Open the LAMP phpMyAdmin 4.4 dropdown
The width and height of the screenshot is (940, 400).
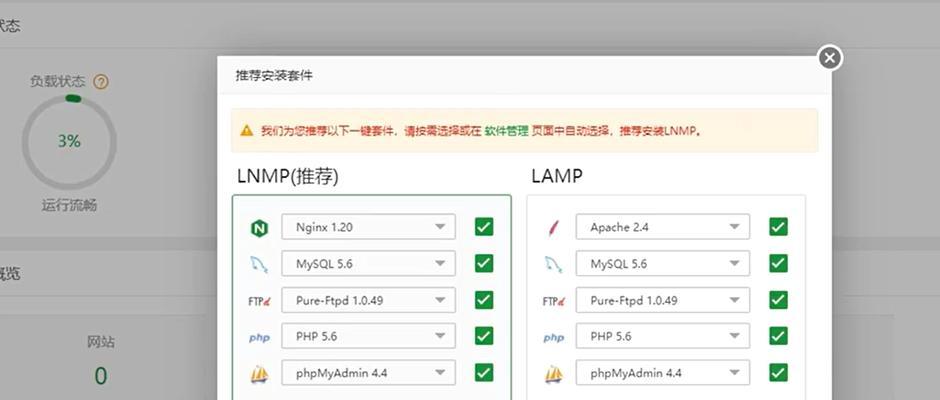pyautogui.click(x=662, y=372)
